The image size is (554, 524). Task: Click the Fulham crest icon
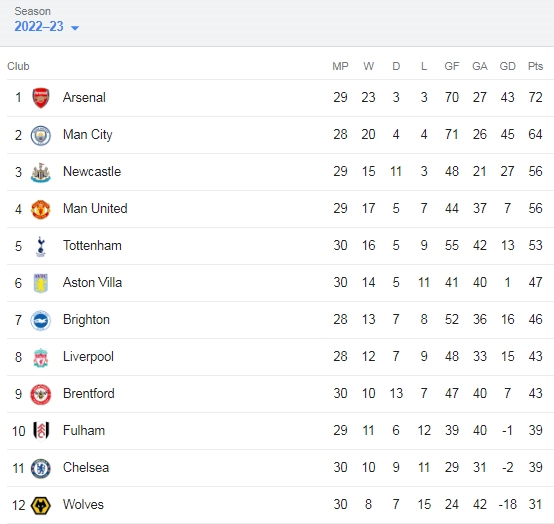[x=41, y=431]
